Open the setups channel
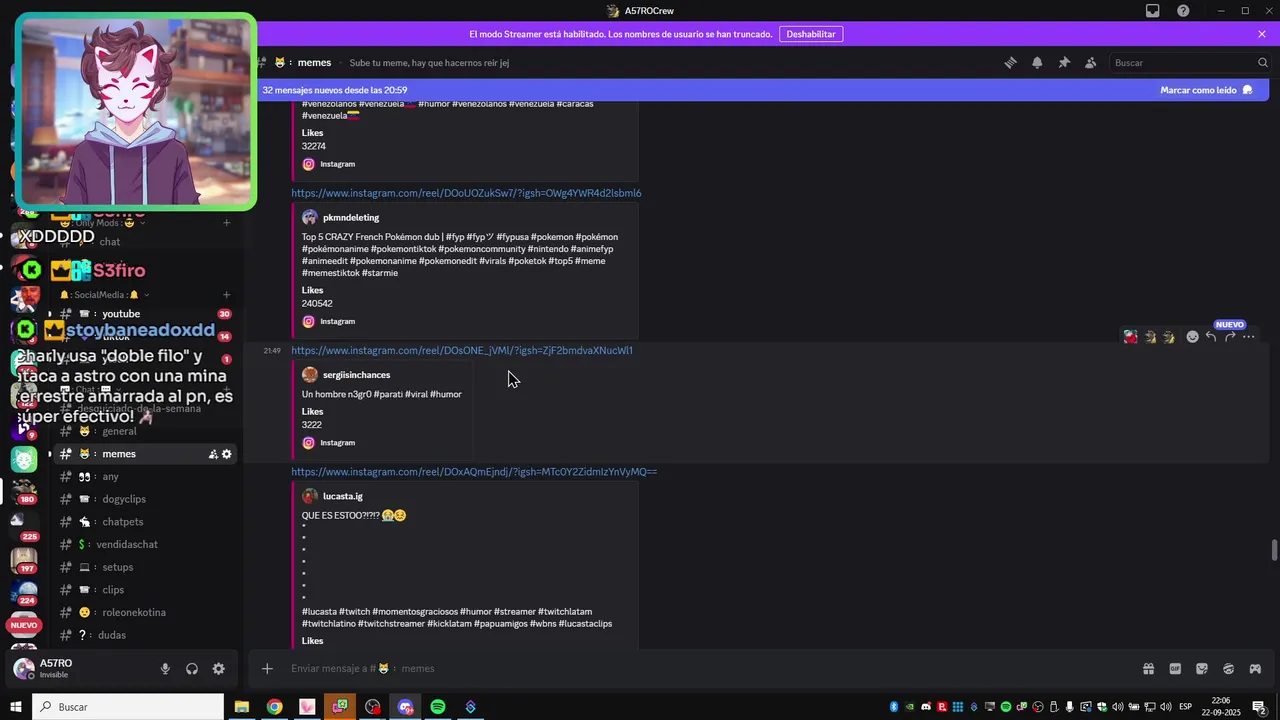This screenshot has width=1280, height=720. tap(145, 567)
